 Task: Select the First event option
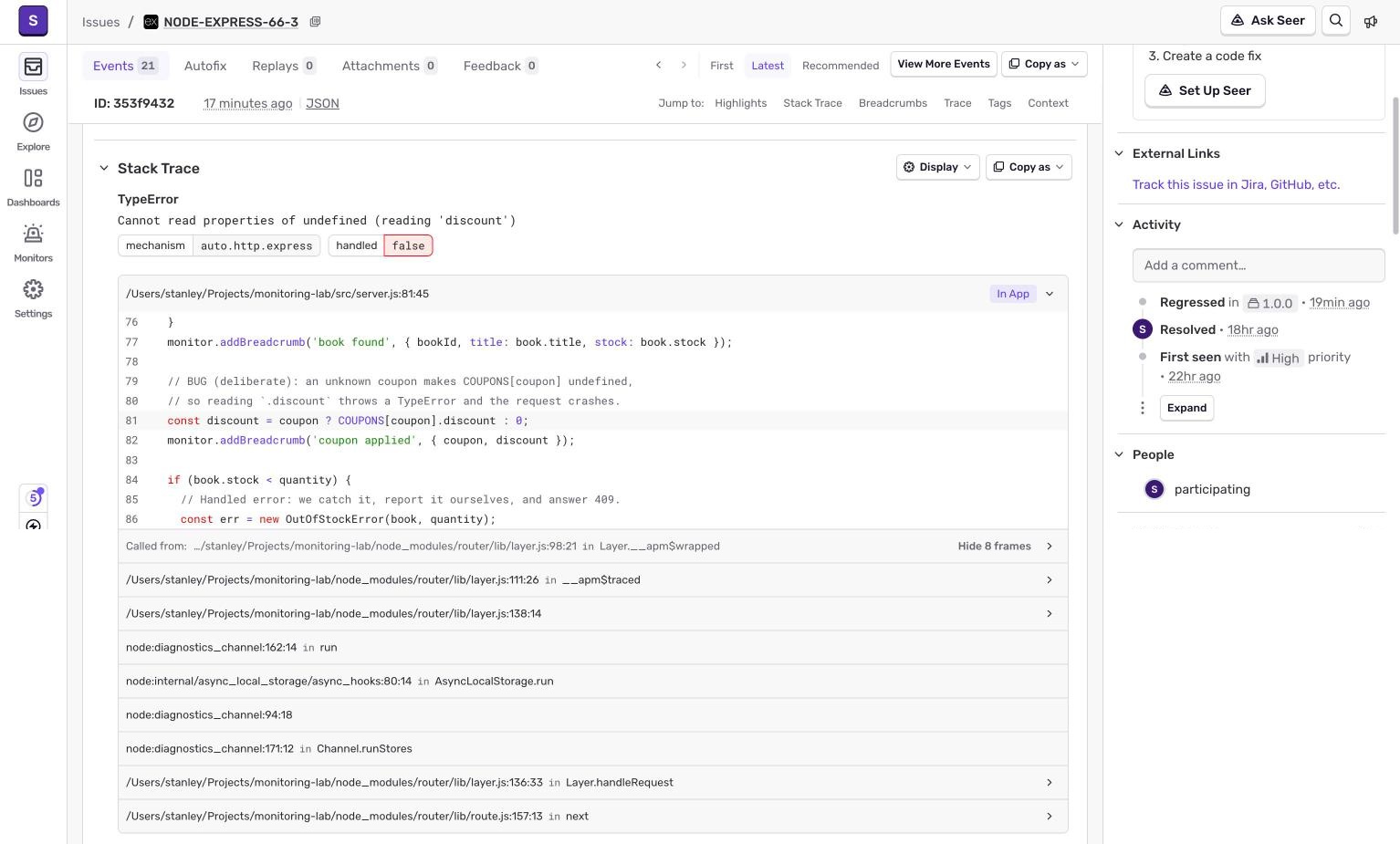[x=721, y=65]
